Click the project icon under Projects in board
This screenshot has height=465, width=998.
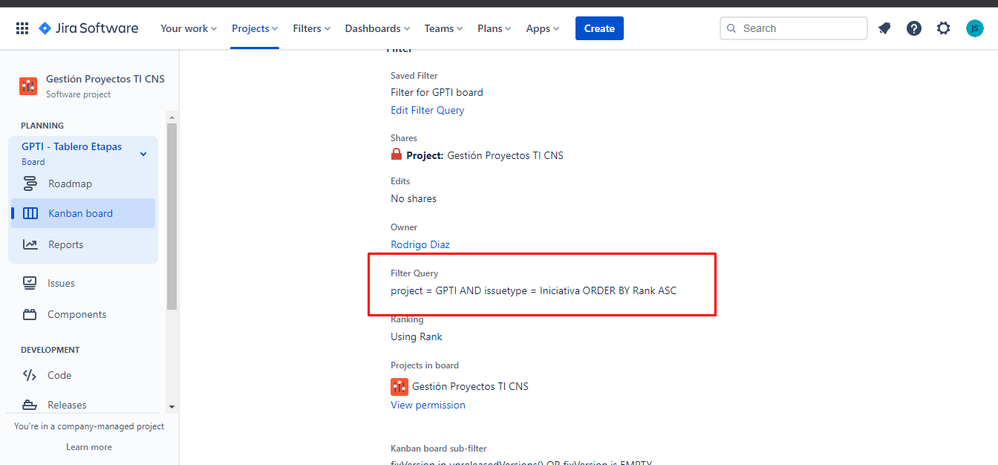coord(399,386)
